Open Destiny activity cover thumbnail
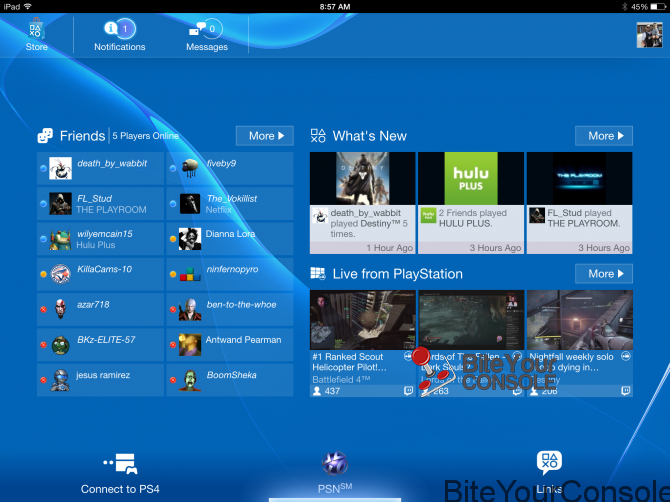 [x=362, y=178]
